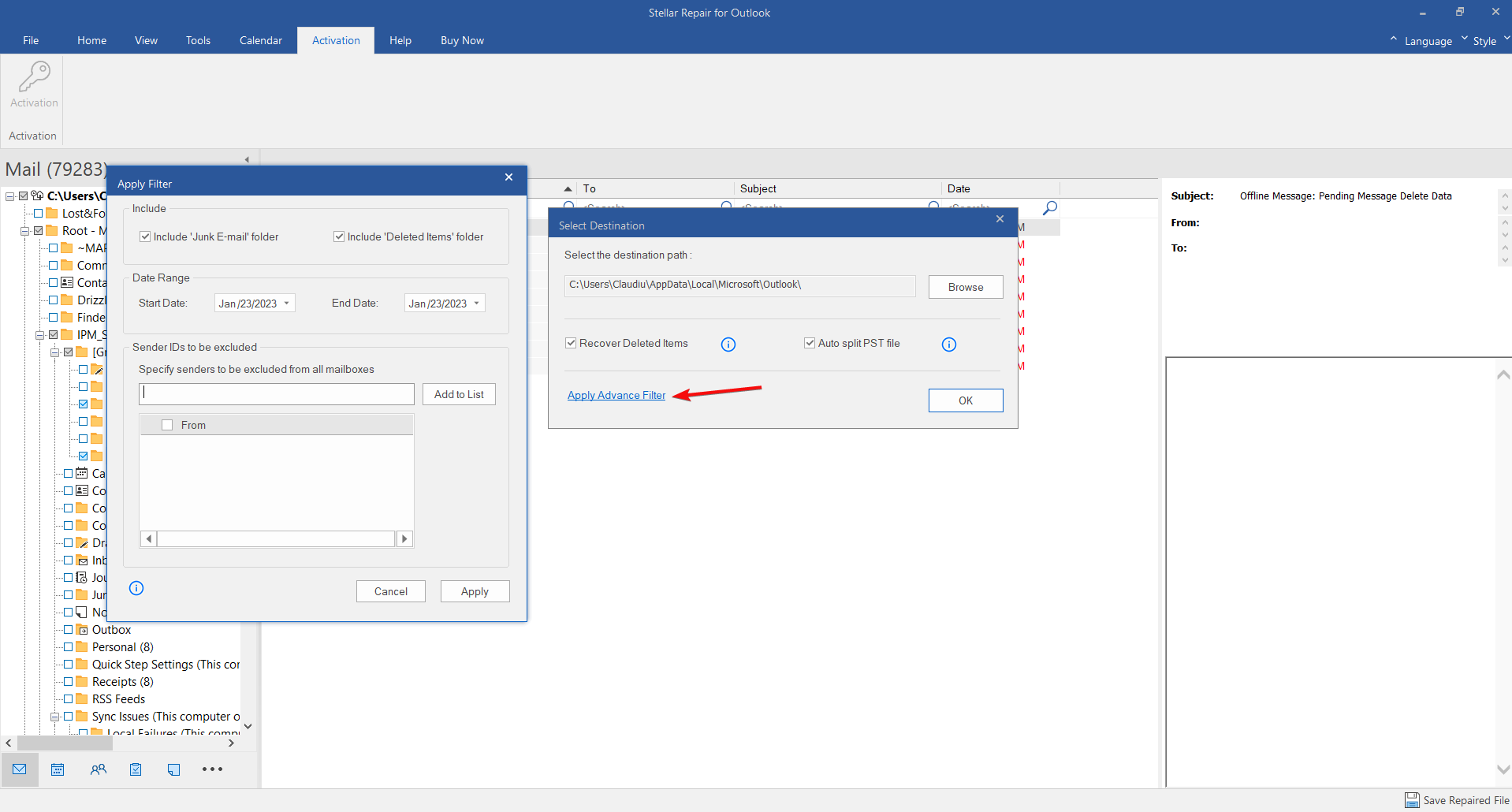This screenshot has height=812, width=1512.
Task: Click OK in Select Destination dialog
Action: [966, 400]
